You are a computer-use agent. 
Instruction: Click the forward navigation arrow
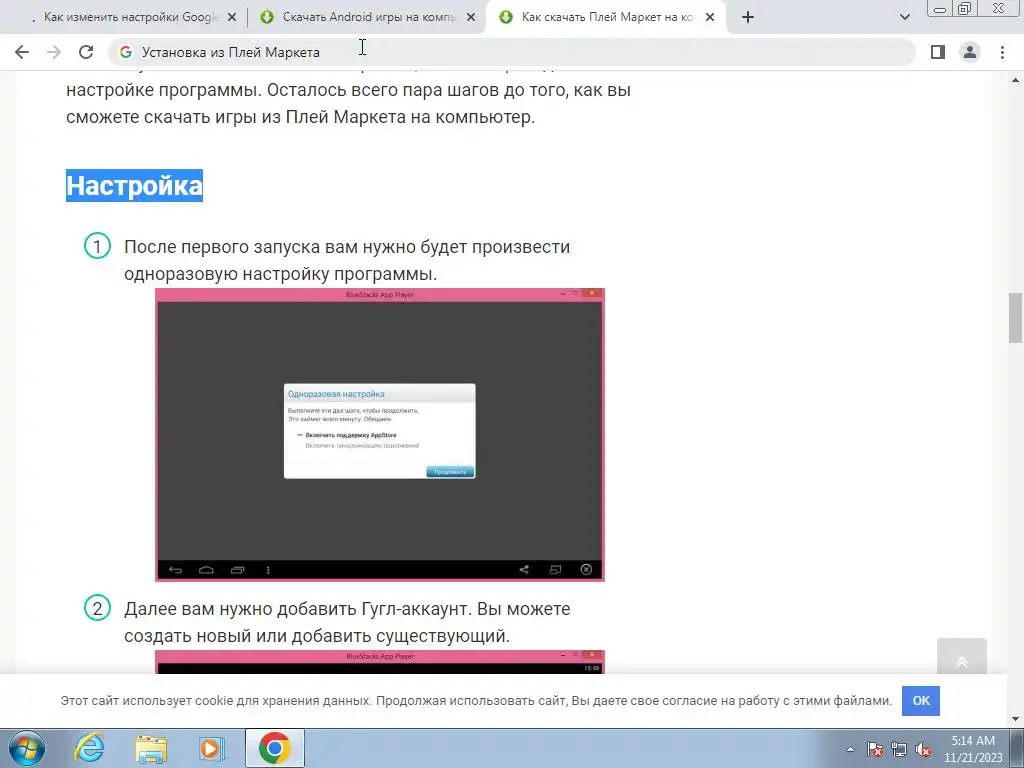point(54,52)
